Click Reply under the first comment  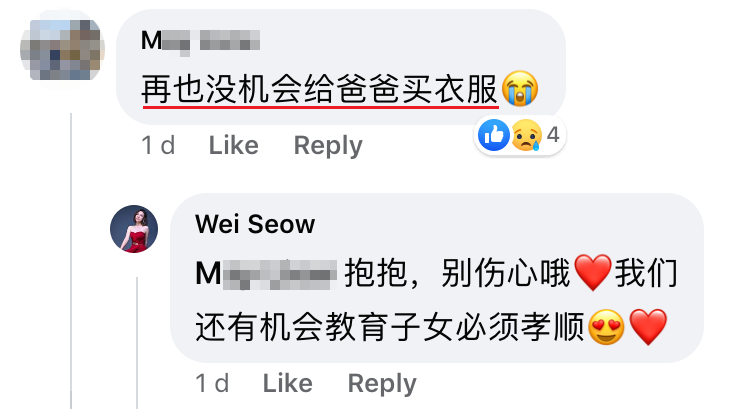328,145
